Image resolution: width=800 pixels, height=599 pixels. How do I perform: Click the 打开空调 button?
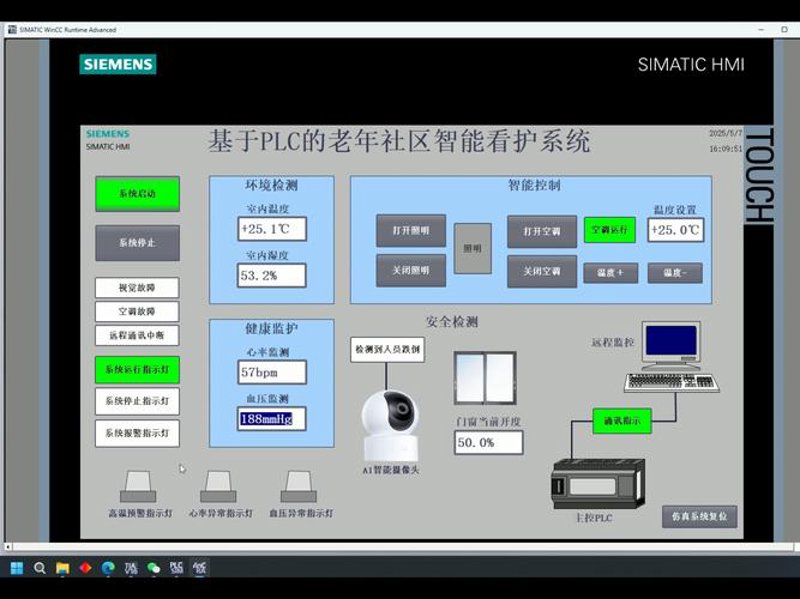tap(542, 231)
